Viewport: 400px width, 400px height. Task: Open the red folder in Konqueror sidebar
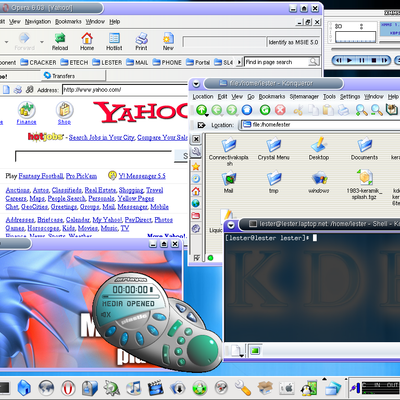(x=196, y=216)
